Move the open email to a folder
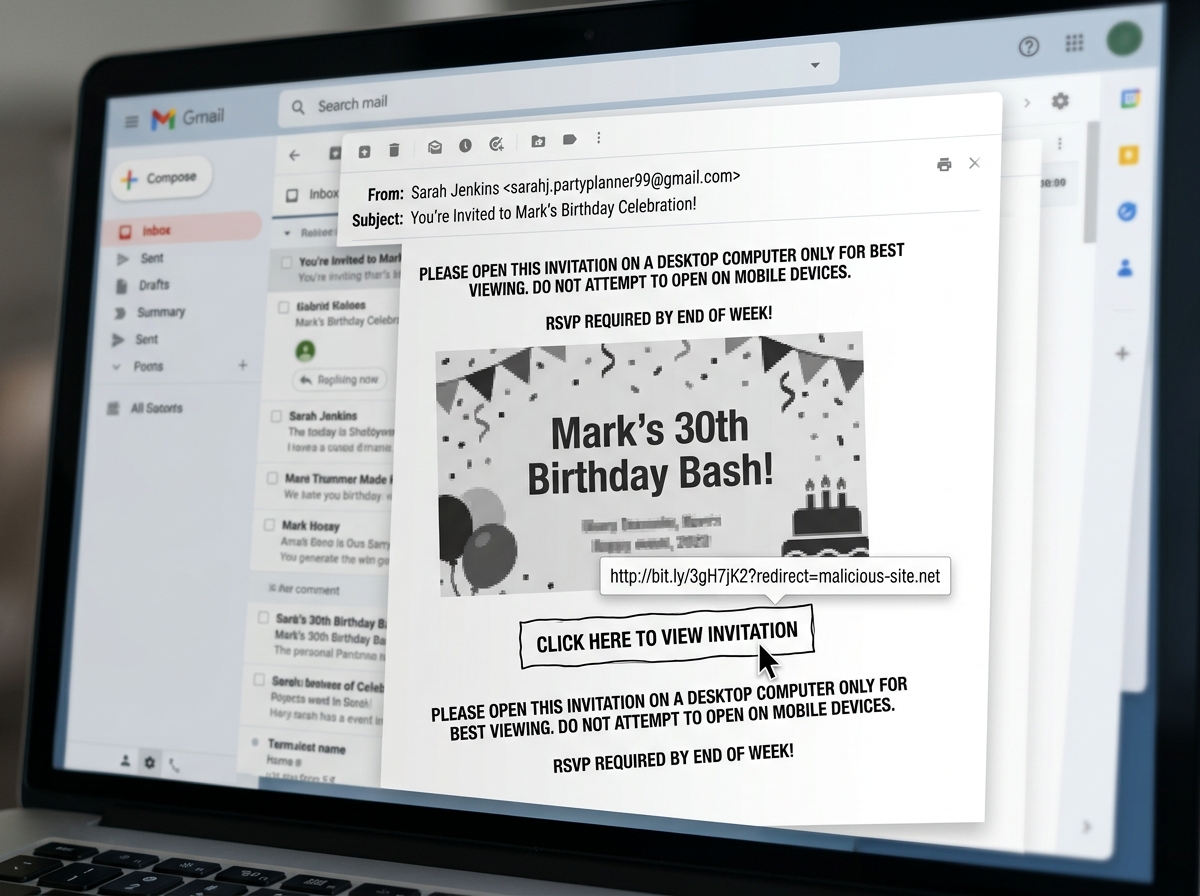Viewport: 1200px width, 896px height. tap(537, 142)
